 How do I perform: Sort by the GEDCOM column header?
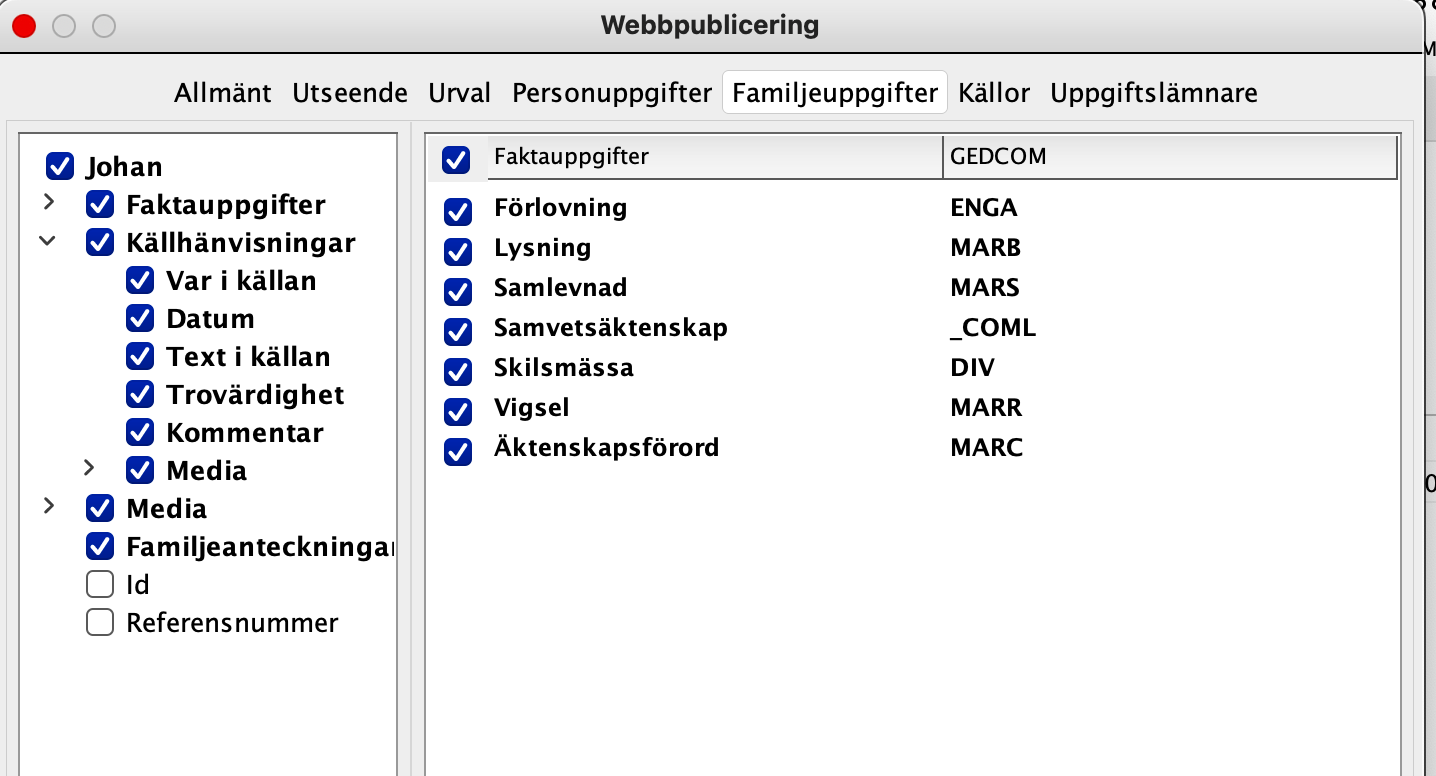tap(1169, 157)
